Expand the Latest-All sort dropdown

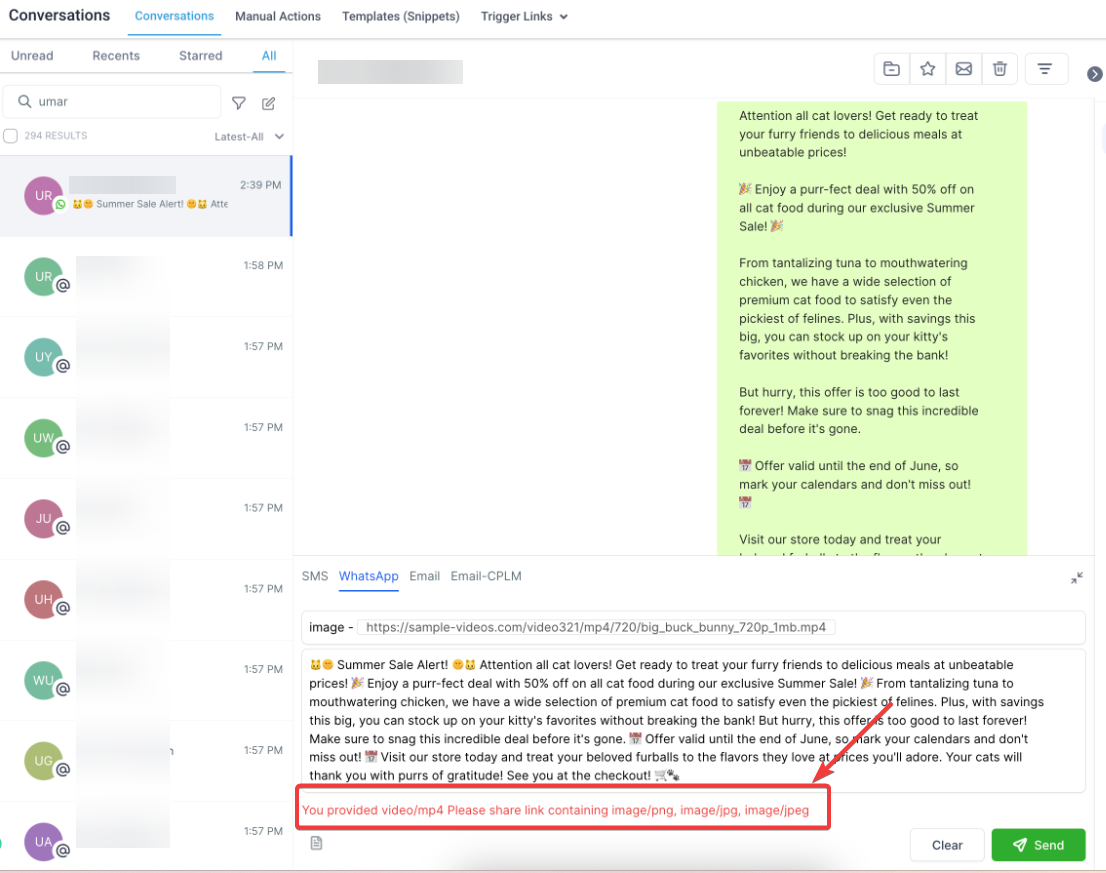pos(249,137)
